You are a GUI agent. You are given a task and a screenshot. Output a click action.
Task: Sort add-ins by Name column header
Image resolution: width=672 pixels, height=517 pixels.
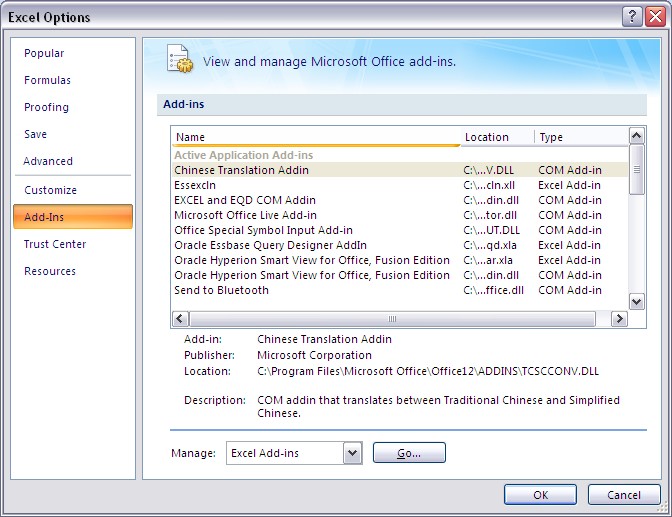316,137
